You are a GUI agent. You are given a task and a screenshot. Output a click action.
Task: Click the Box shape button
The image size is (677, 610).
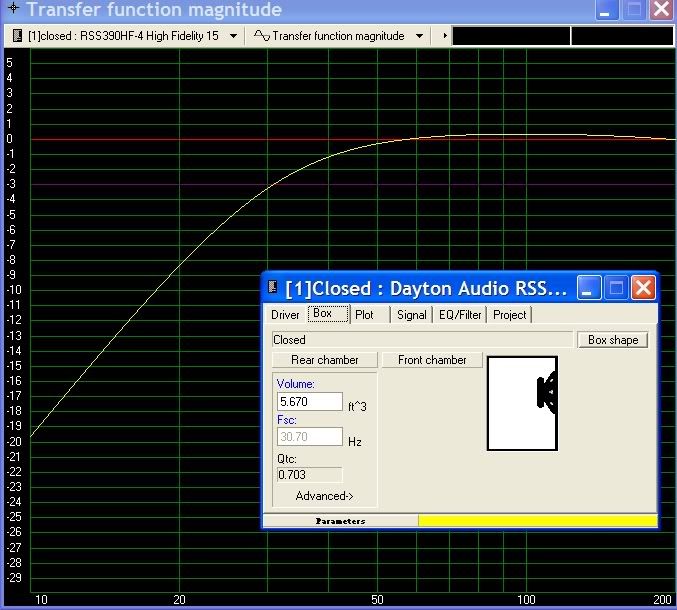[x=613, y=340]
